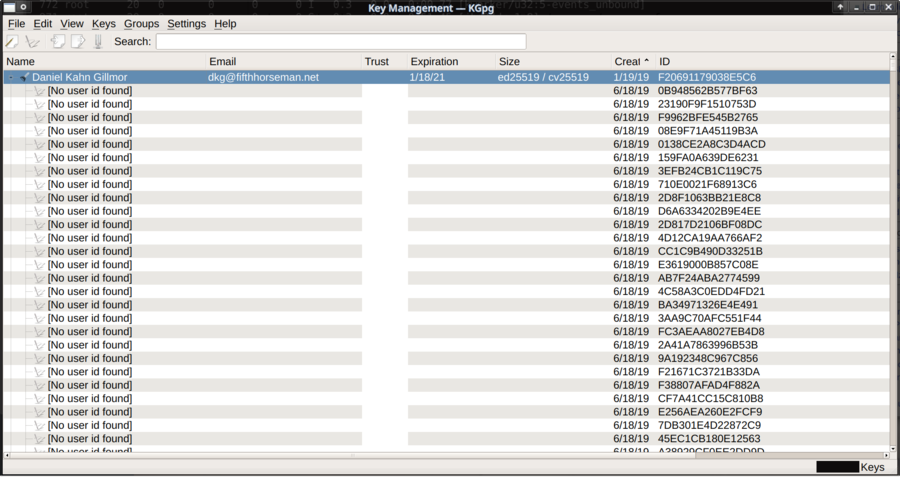Open the Keys menu
The image size is (900, 477).
tap(103, 24)
